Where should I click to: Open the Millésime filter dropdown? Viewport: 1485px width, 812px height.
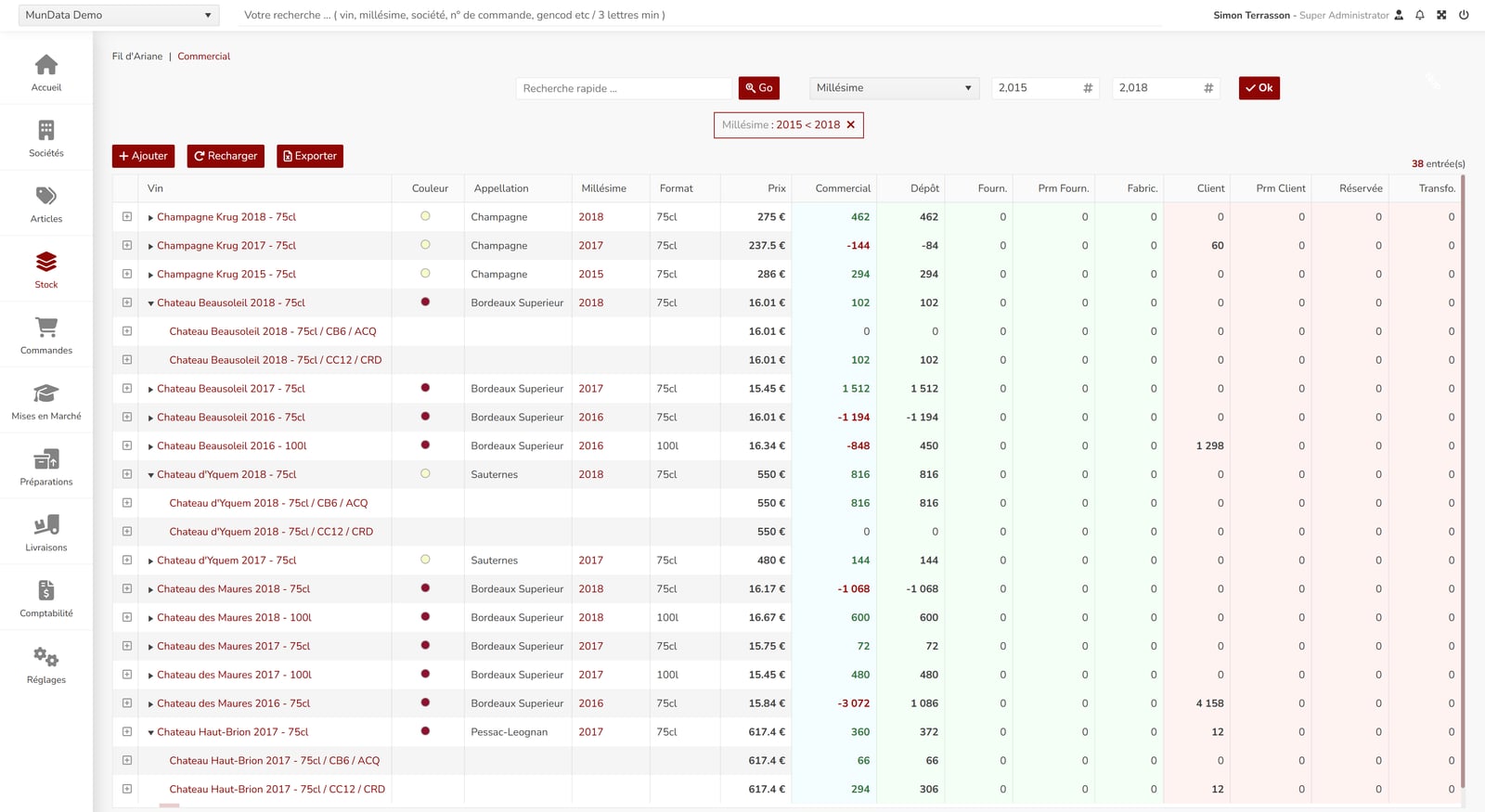(895, 88)
